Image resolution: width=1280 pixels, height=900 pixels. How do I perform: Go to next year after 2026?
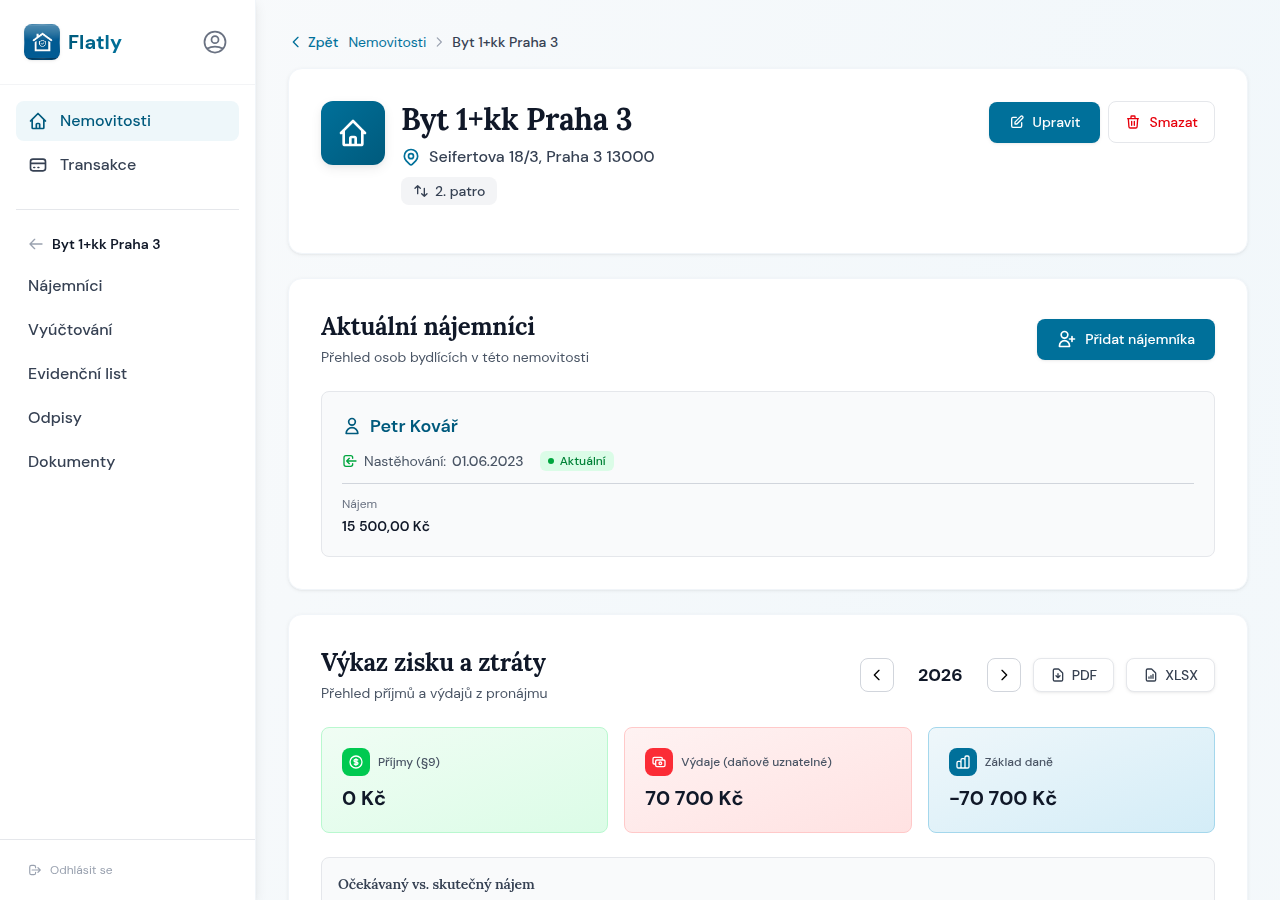click(1004, 675)
